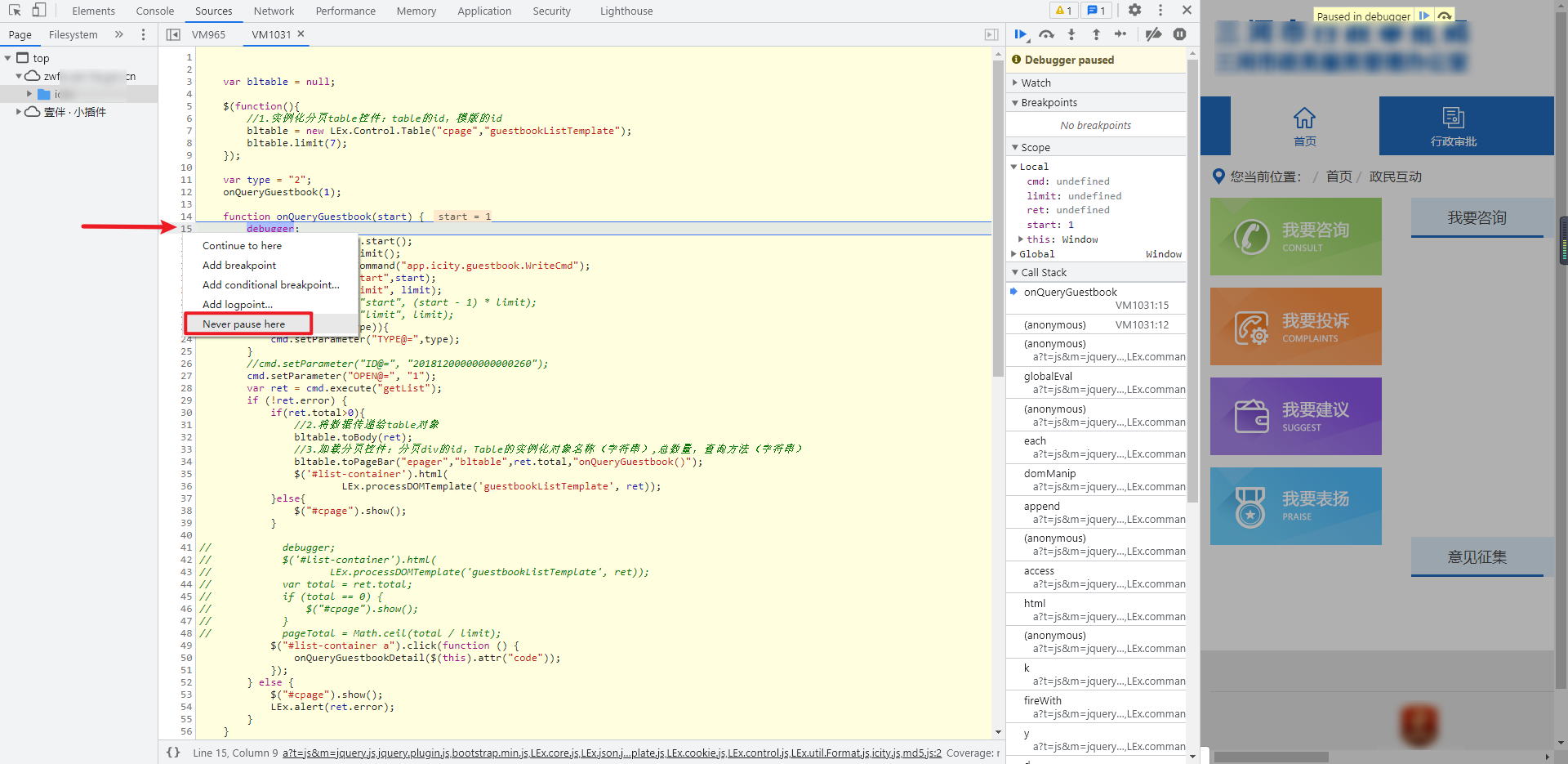The height and width of the screenshot is (764, 1568).
Task: Step out of current function
Action: pyautogui.click(x=1096, y=34)
